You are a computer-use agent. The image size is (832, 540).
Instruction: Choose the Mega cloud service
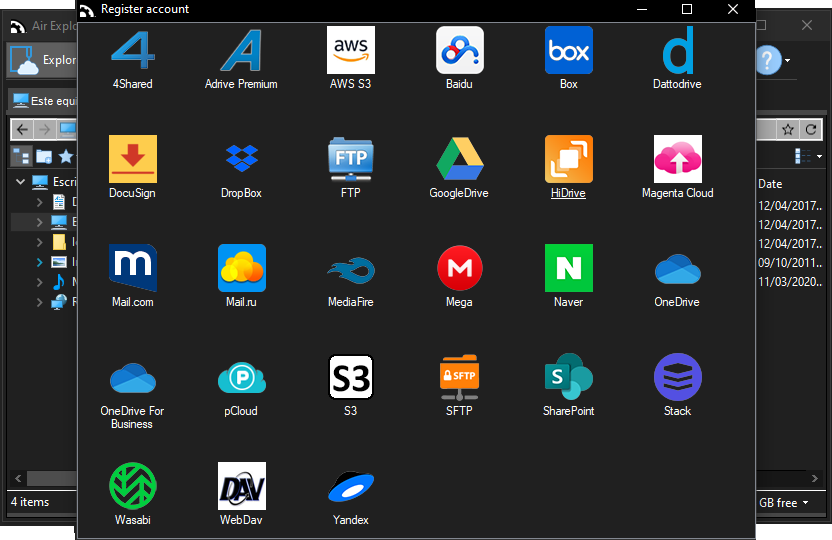[x=460, y=276]
